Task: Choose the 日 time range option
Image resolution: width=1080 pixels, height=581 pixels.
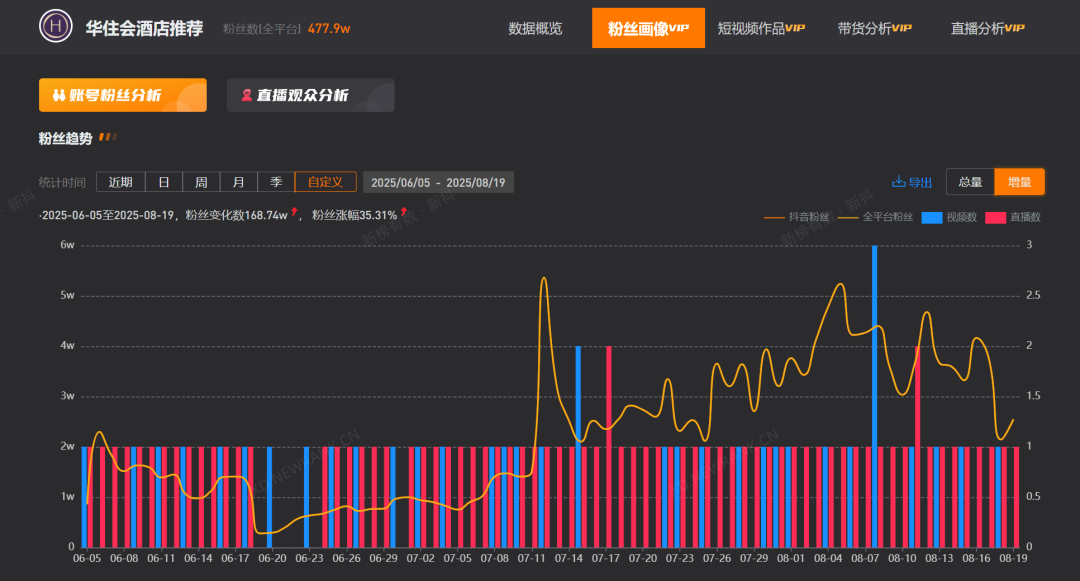Action: click(x=164, y=182)
